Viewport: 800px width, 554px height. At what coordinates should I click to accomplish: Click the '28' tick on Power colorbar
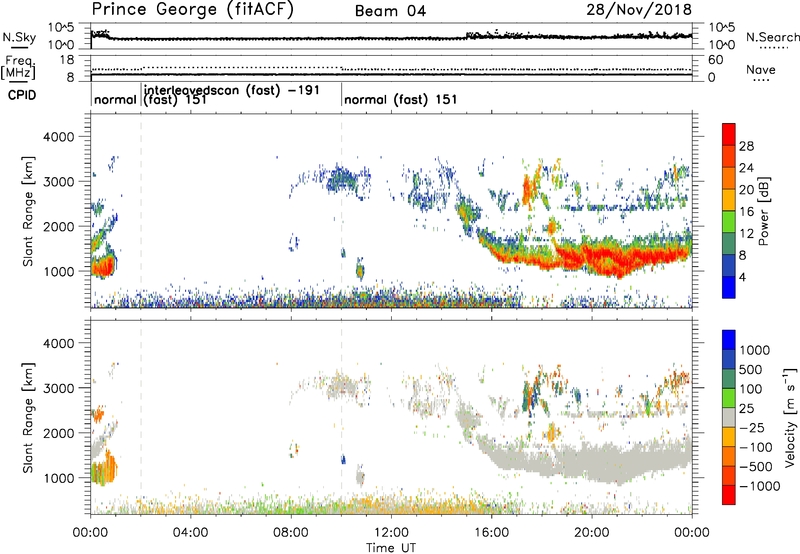pyautogui.click(x=746, y=146)
